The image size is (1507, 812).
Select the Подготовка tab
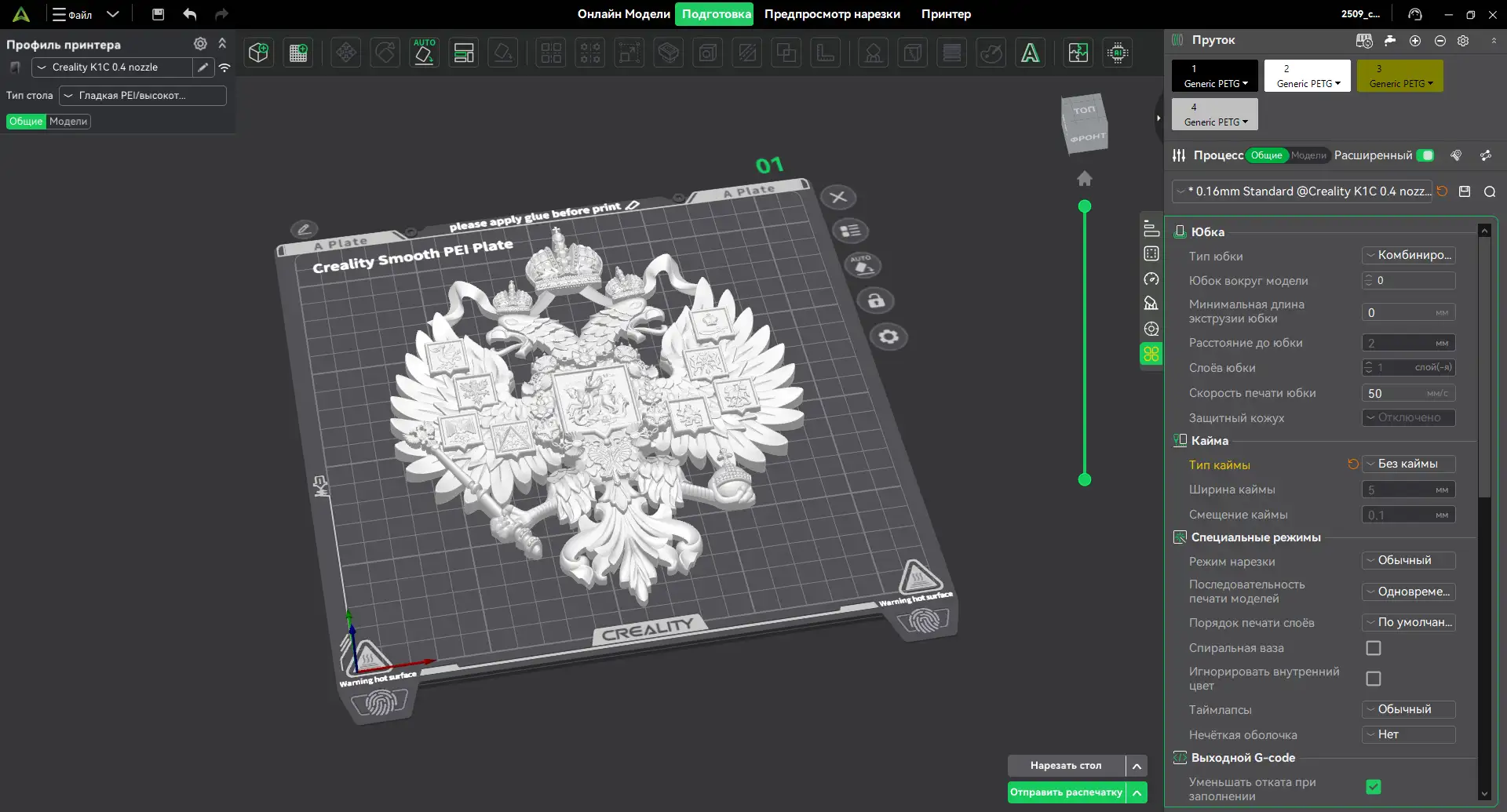(x=715, y=14)
